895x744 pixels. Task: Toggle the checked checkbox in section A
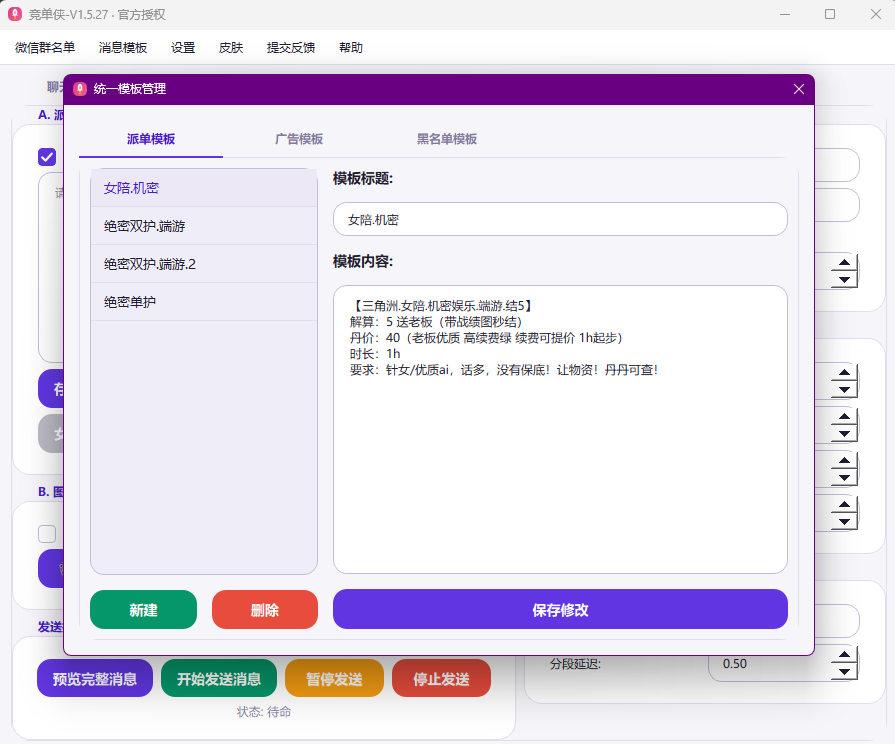(47, 157)
